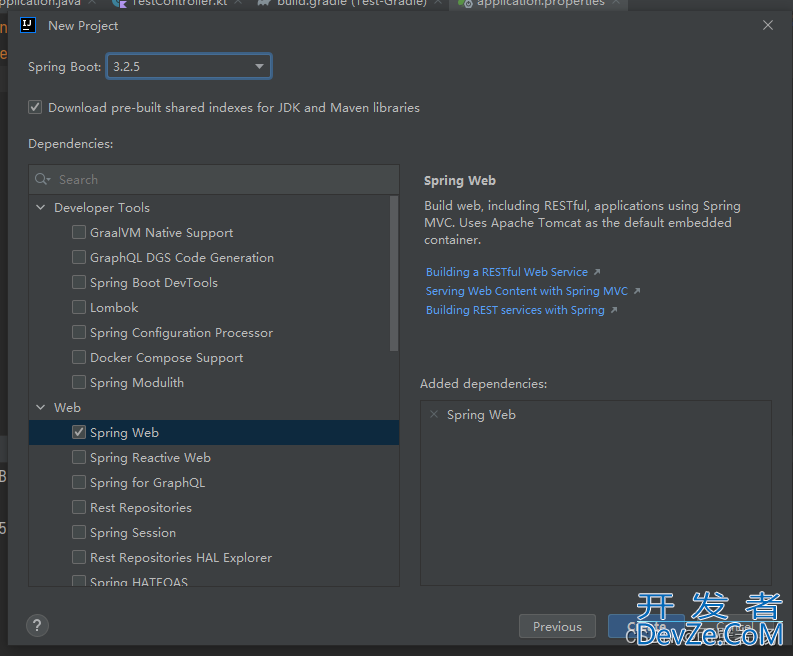Open Serving Web Content with Spring MVC link
The width and height of the screenshot is (793, 656).
coord(526,291)
